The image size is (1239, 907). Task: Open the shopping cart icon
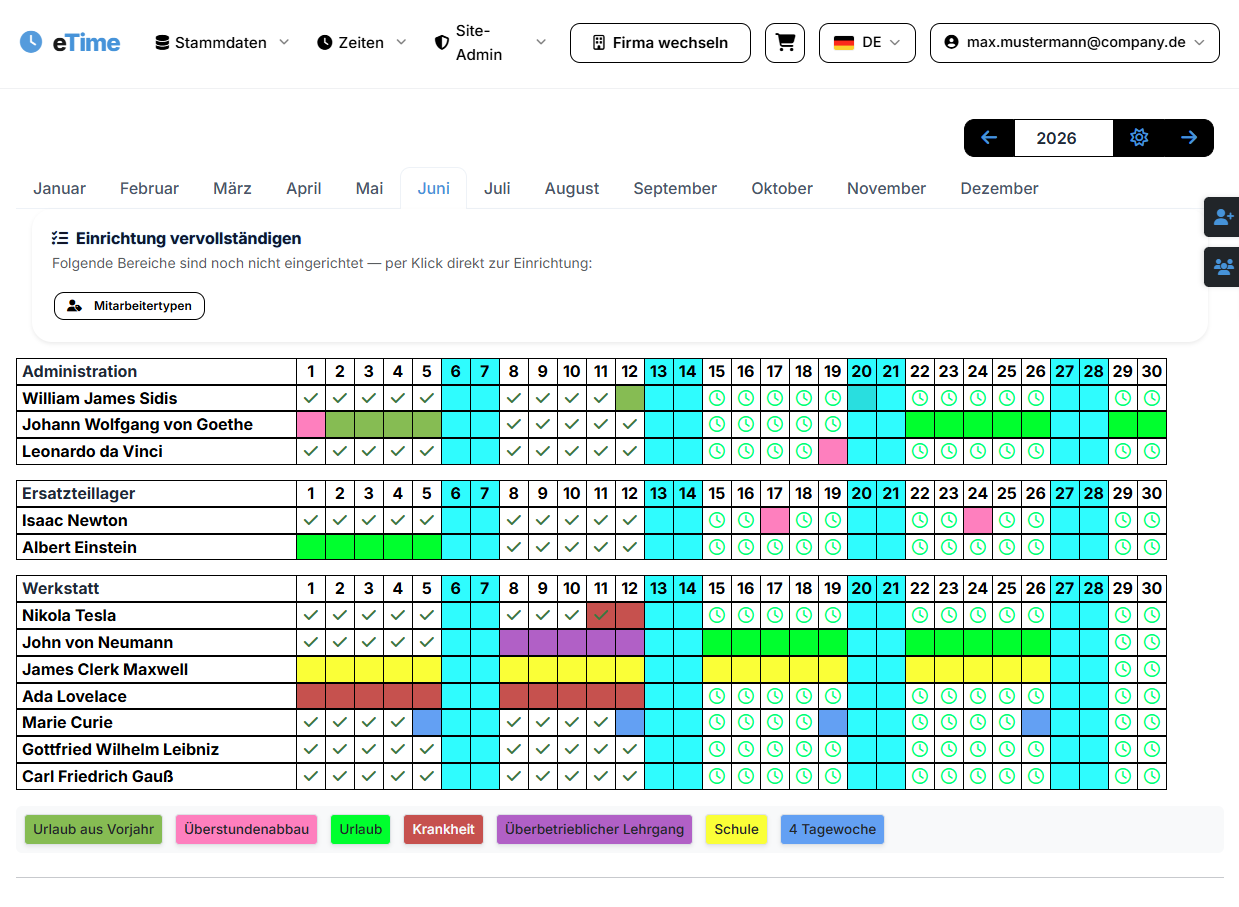785,43
